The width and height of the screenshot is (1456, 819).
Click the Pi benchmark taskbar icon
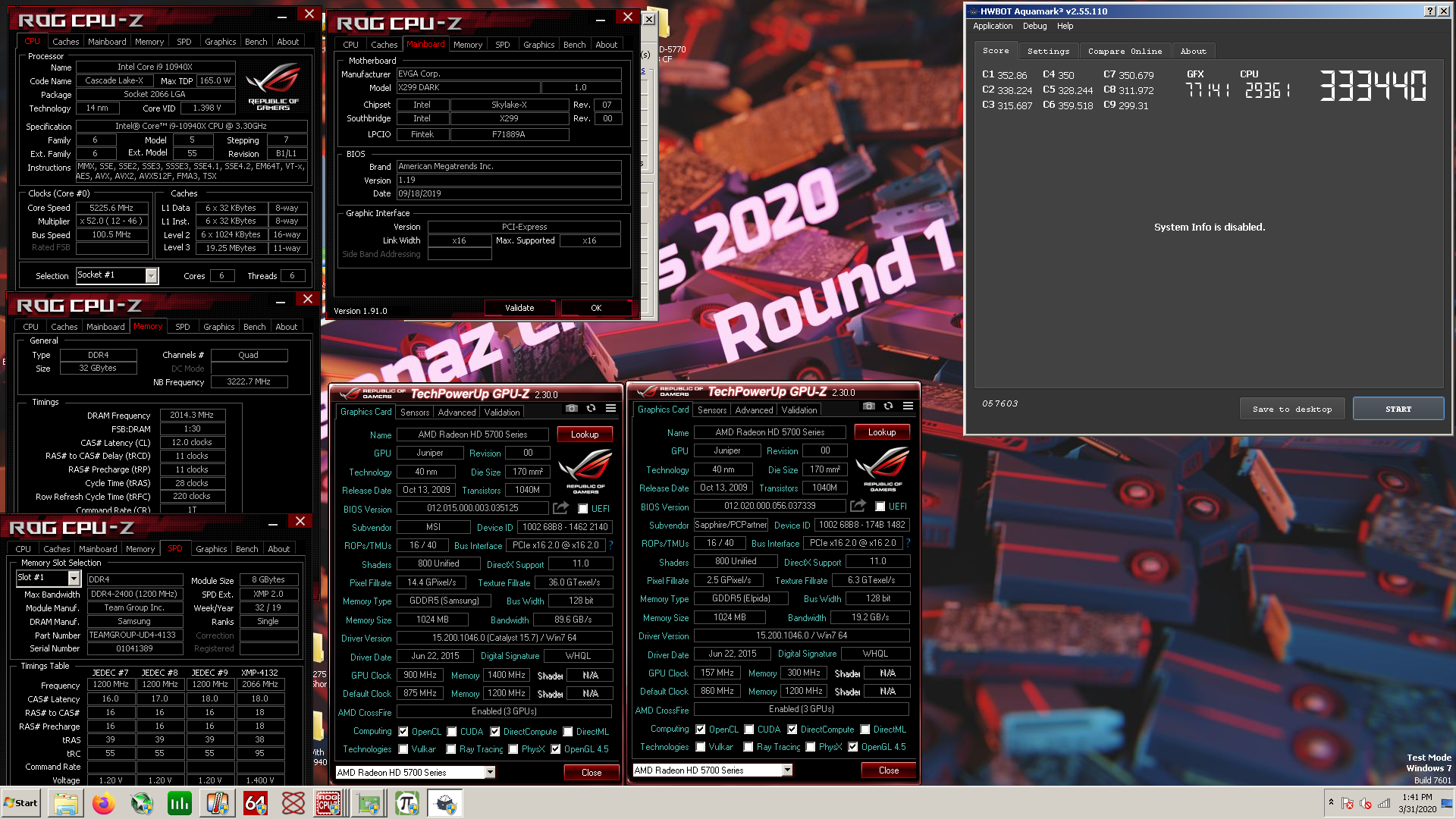(x=407, y=803)
